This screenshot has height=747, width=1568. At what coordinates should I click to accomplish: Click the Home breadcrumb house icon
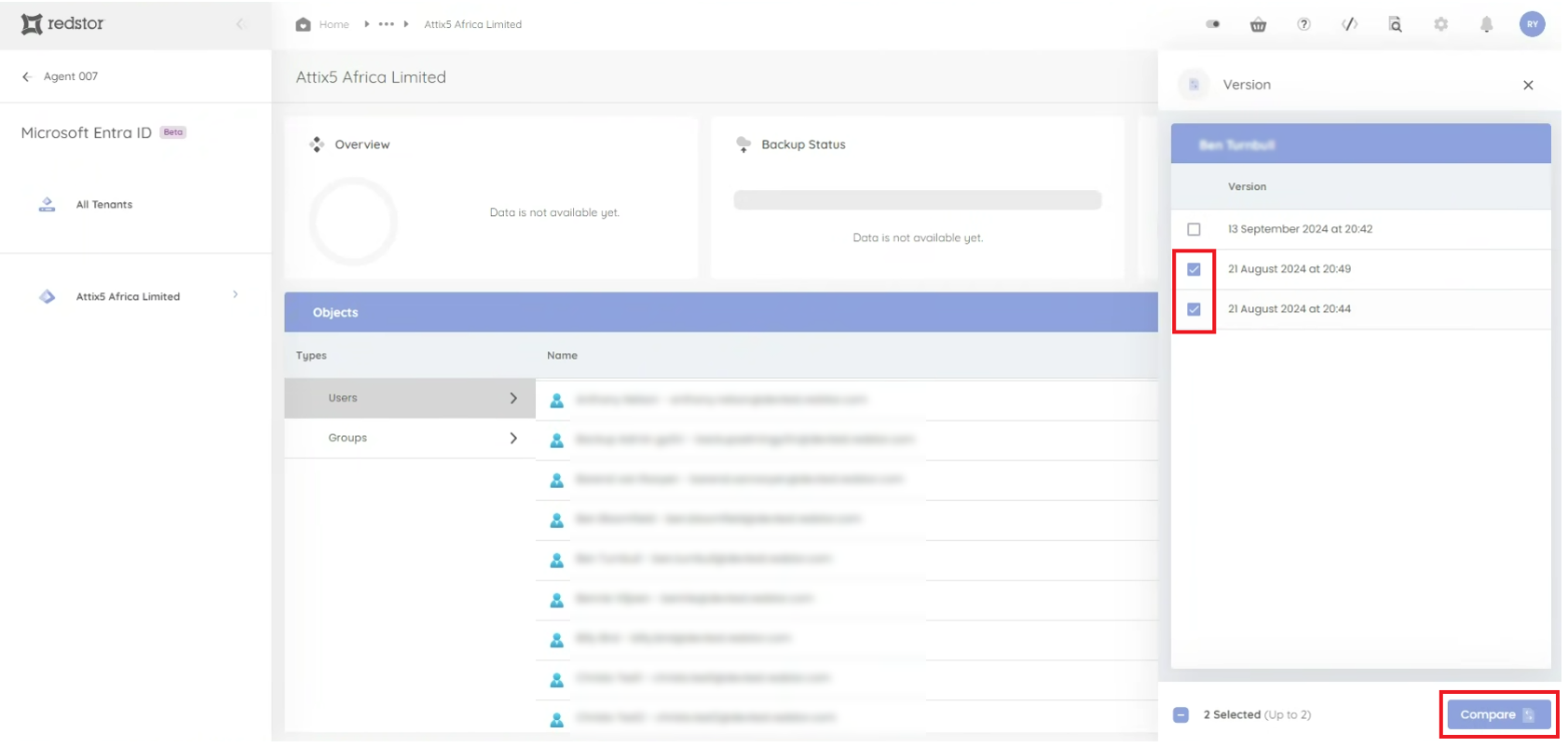point(303,24)
